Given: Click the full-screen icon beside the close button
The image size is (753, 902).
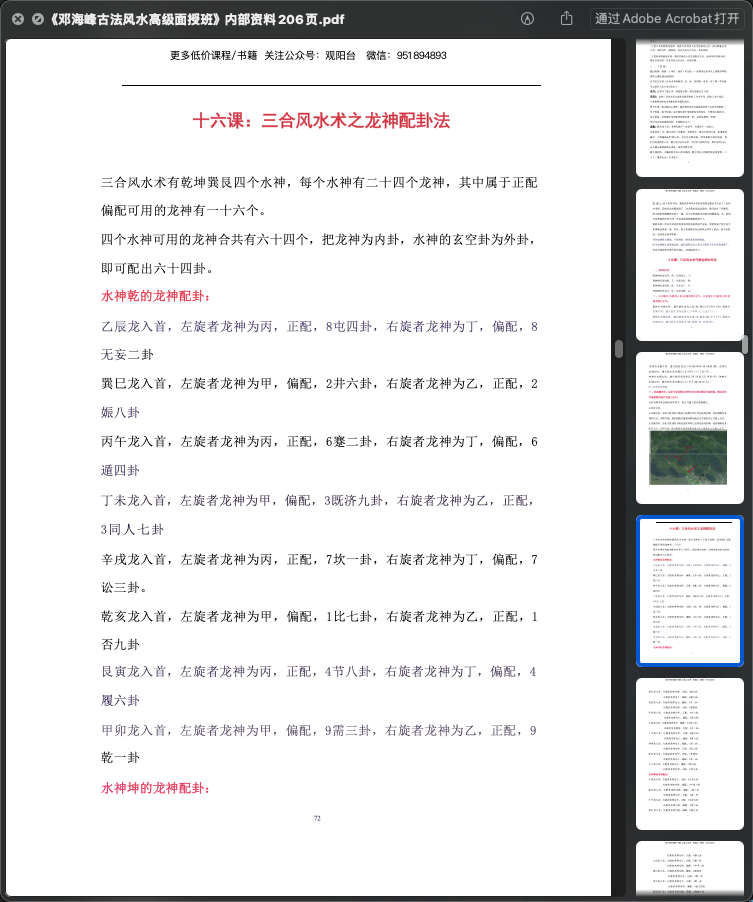Looking at the screenshot, I should [37, 18].
